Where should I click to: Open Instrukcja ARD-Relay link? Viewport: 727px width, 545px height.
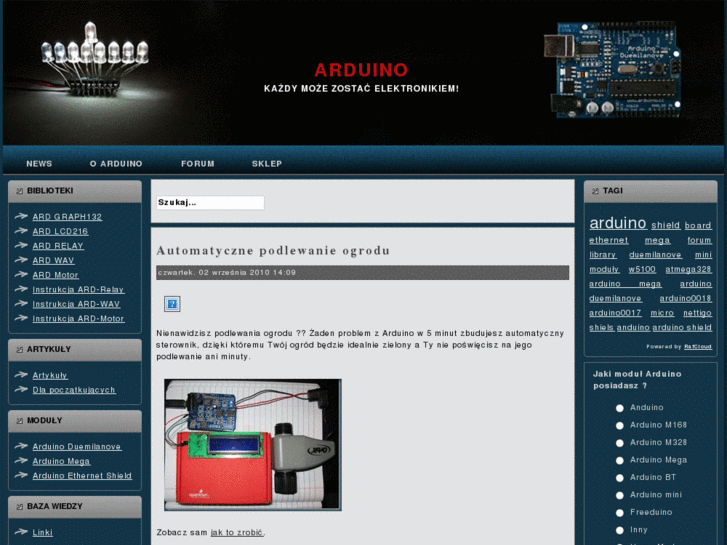point(78,289)
